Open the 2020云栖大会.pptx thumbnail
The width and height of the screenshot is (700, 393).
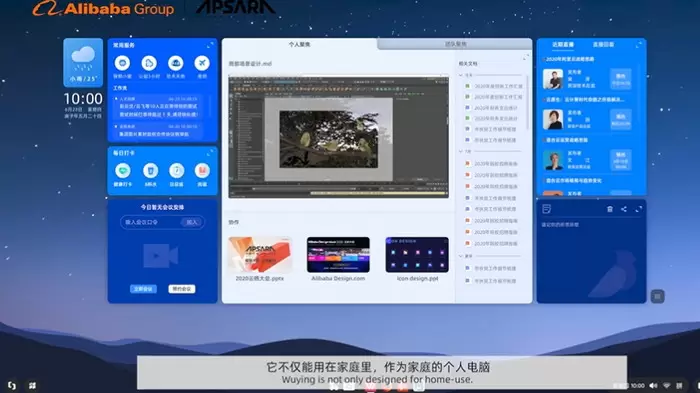[260, 255]
